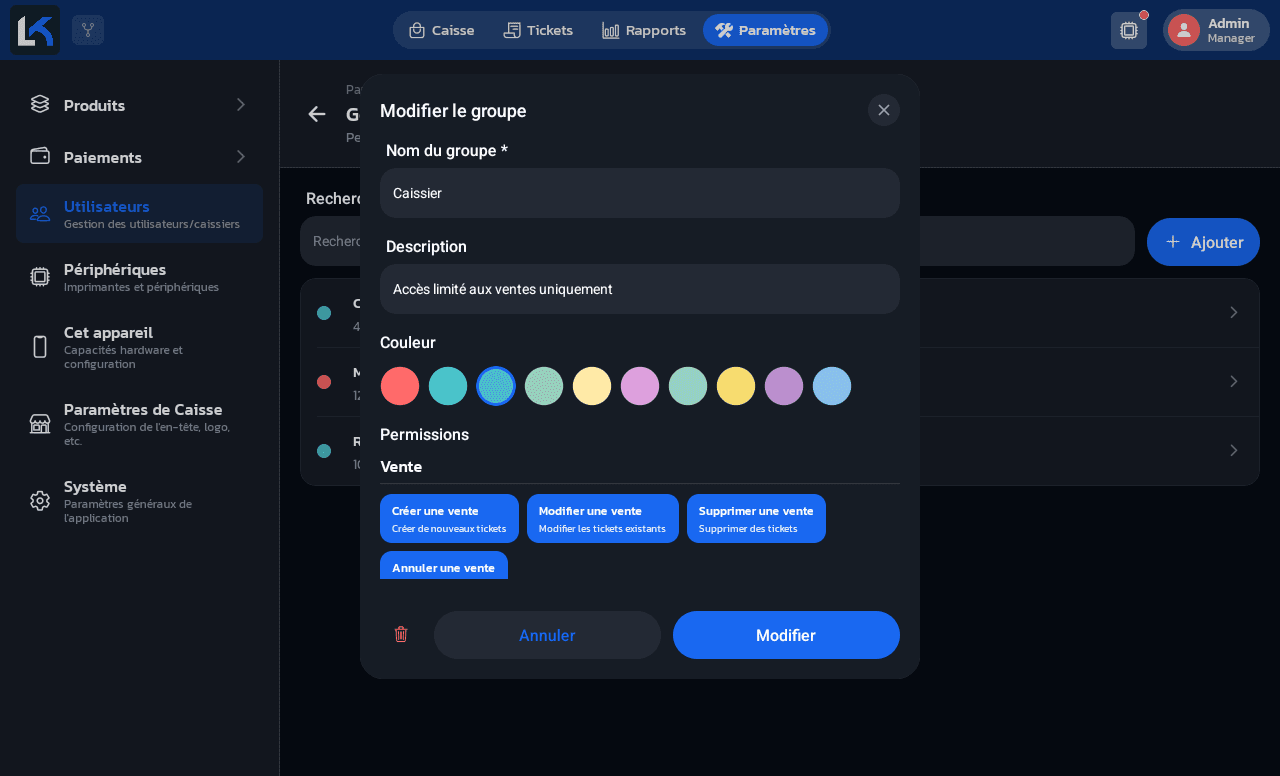This screenshot has width=1280, height=776.
Task: Focus the search field left of Ajouter
Action: click(717, 241)
